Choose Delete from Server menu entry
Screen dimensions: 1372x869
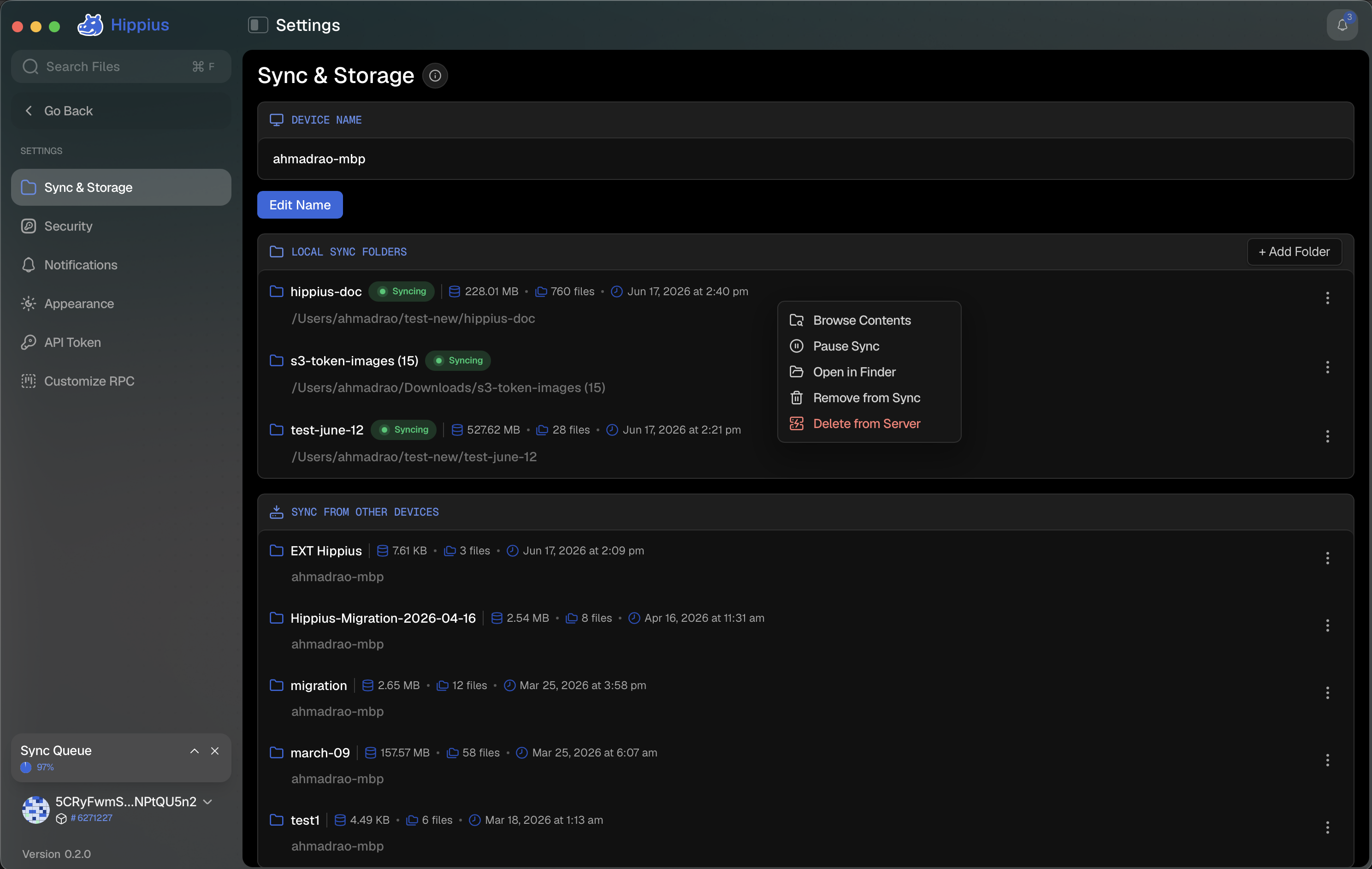click(x=869, y=424)
